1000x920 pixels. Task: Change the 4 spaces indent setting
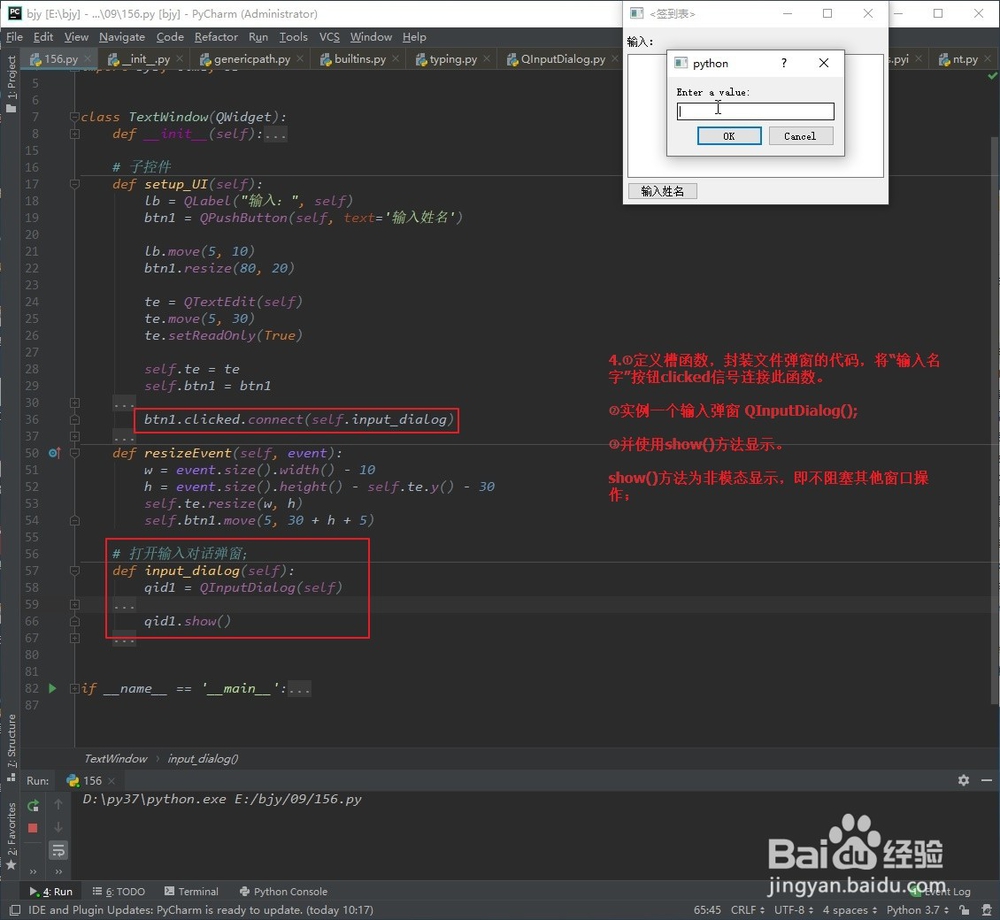tap(849, 910)
